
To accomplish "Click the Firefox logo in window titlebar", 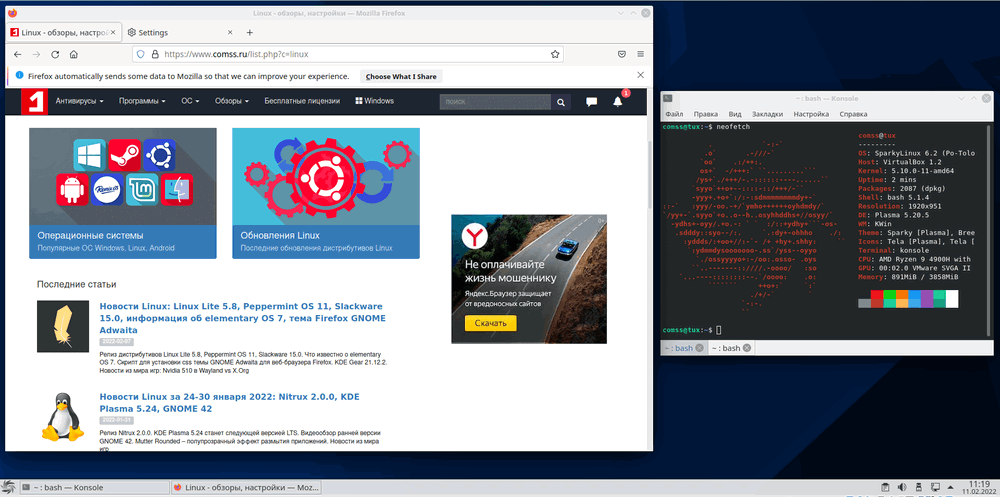I will coord(12,13).
